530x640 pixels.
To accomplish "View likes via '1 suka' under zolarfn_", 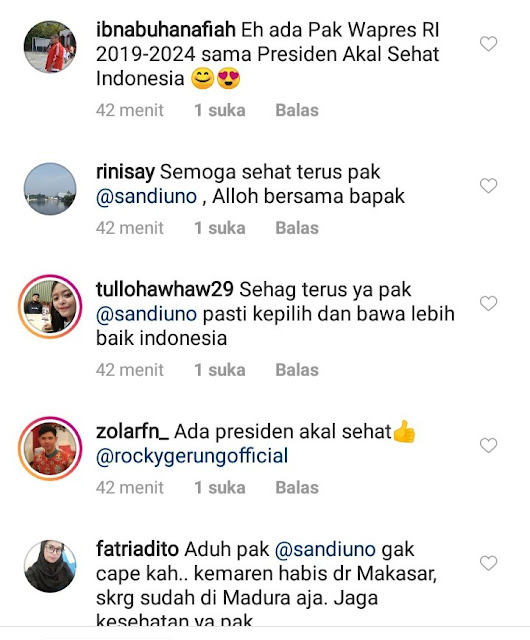I will coord(220,487).
